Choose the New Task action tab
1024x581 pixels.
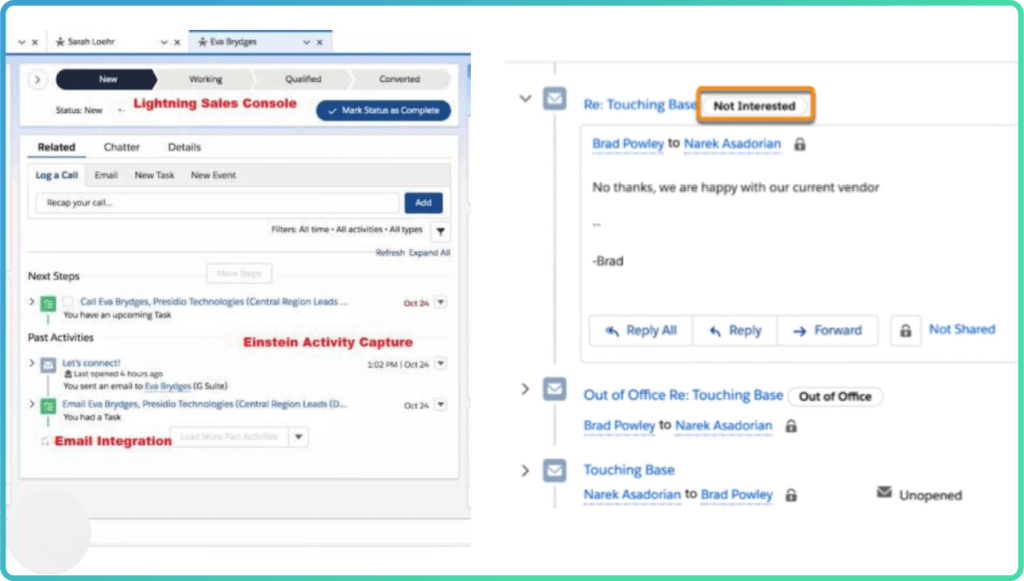154,175
